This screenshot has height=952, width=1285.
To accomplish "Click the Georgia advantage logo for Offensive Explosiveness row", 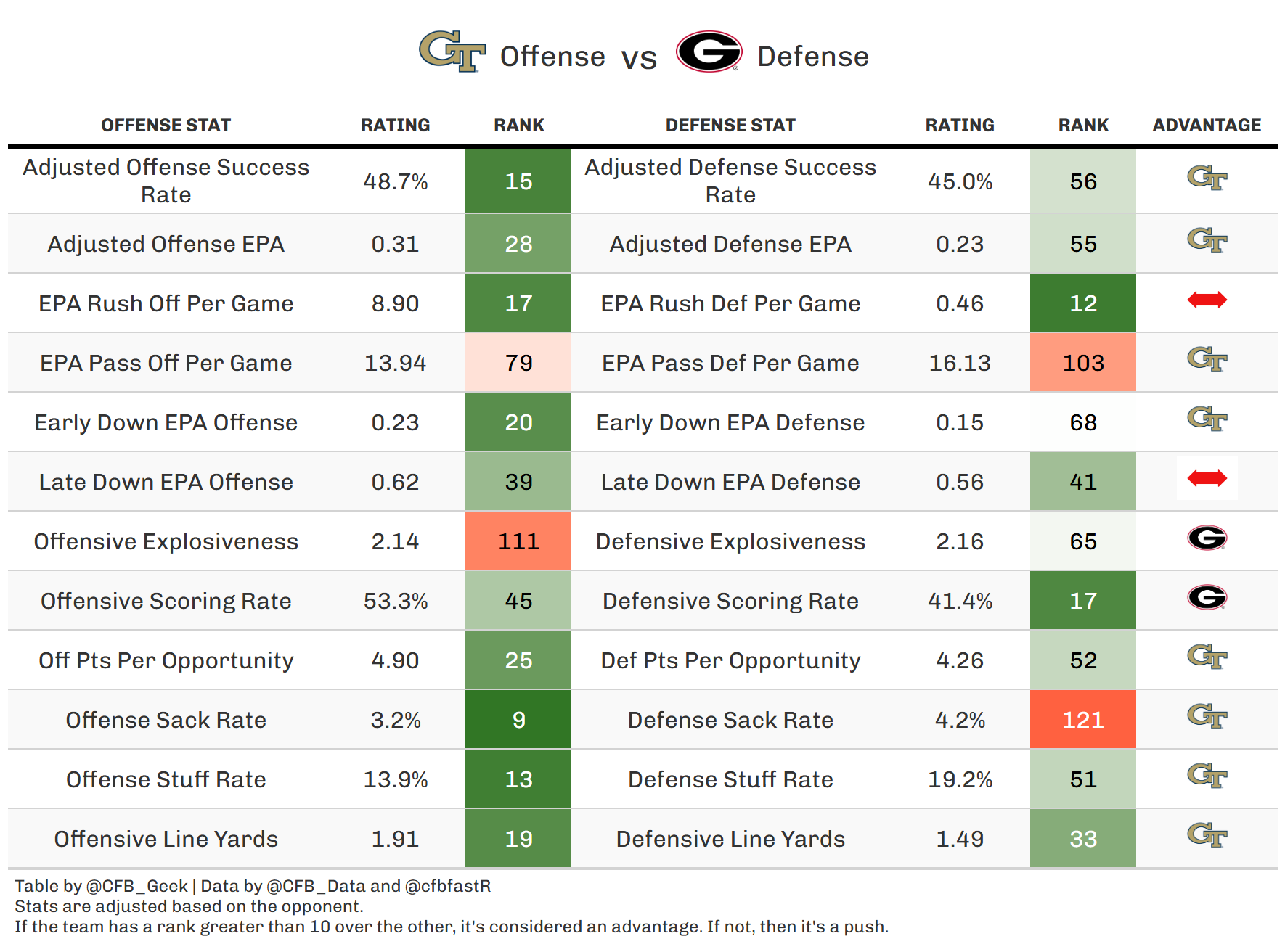I will tap(1207, 538).
